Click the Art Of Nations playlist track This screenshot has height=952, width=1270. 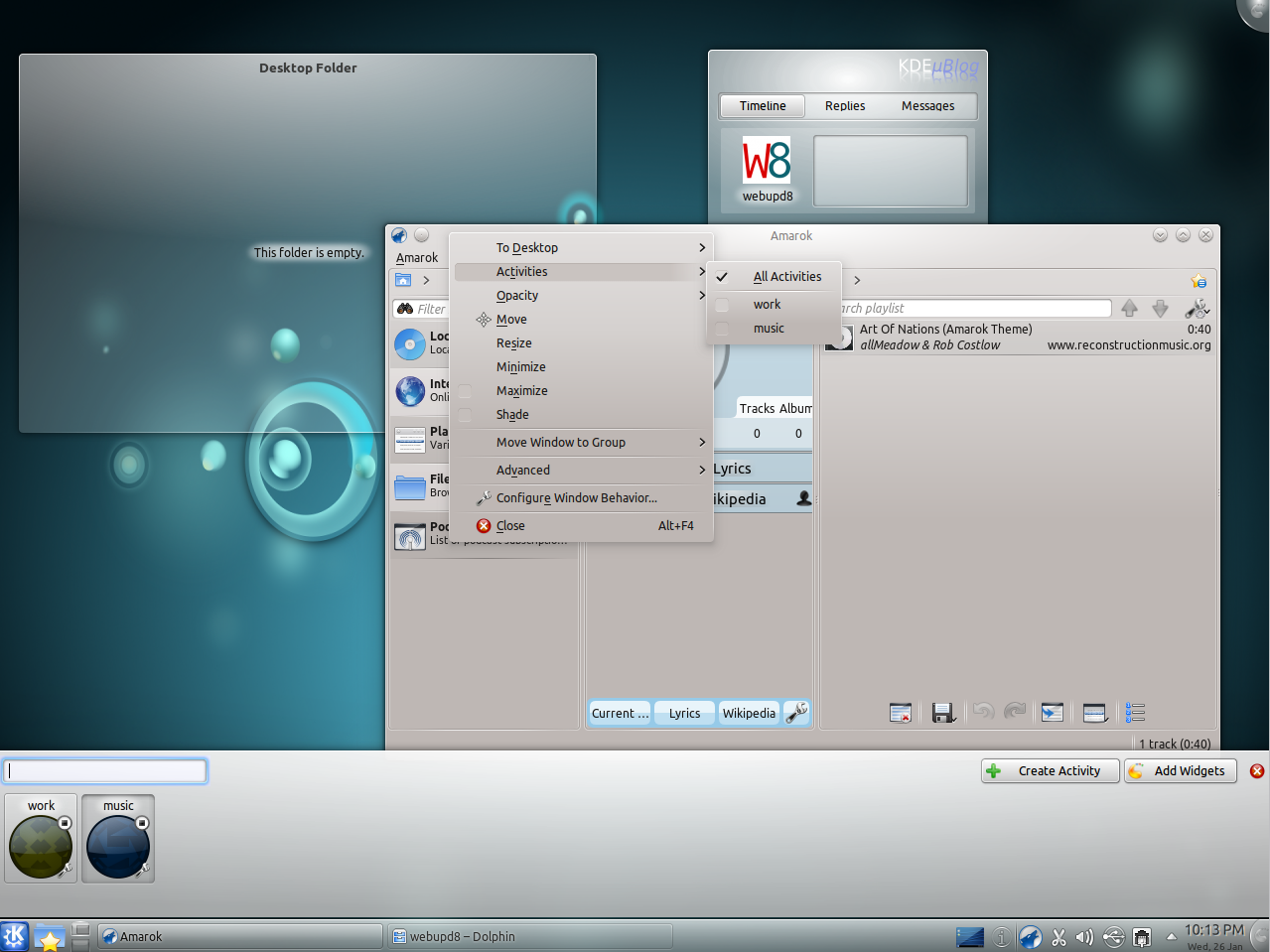pos(1018,338)
